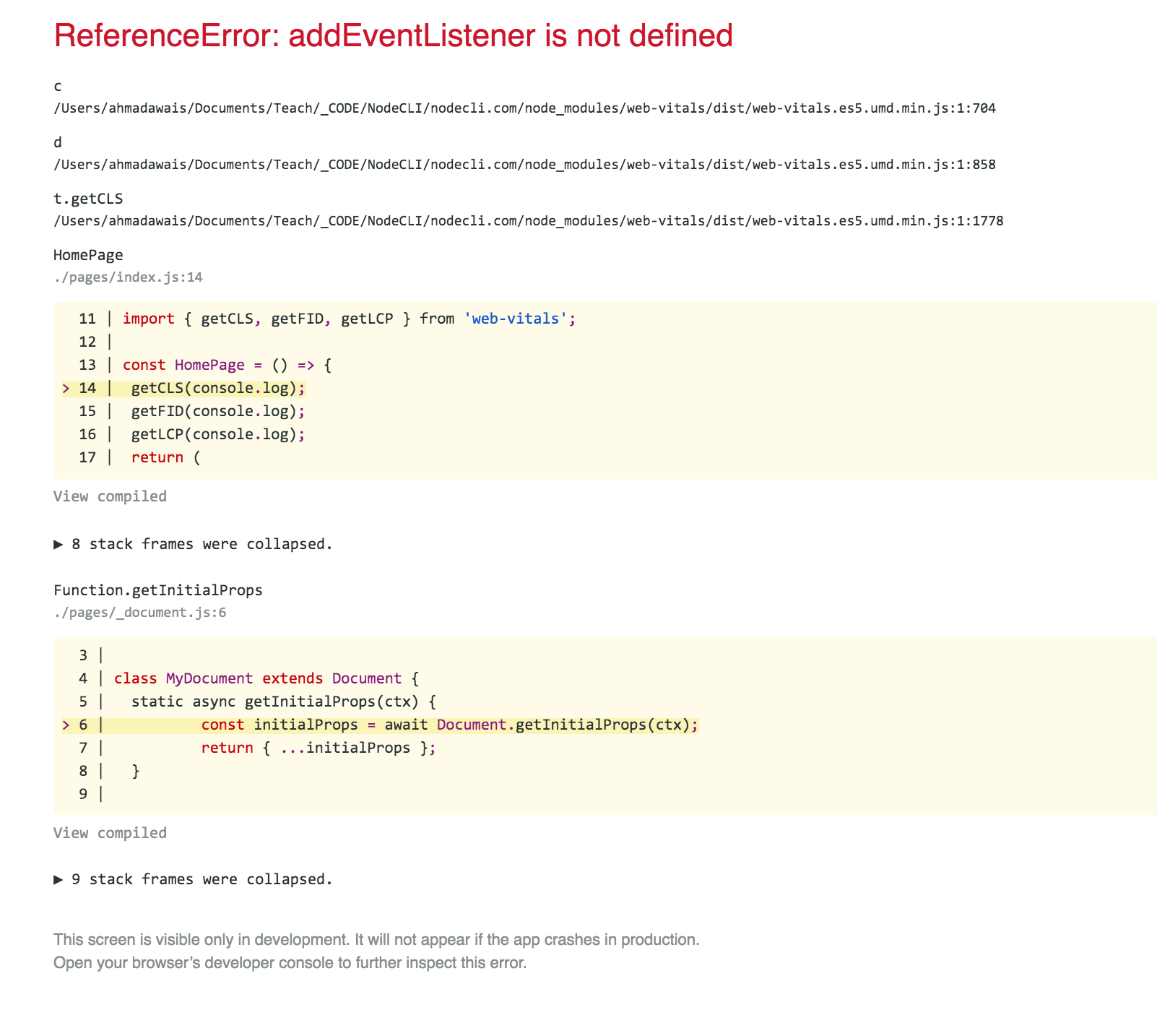Click the 'HomePage' stack frame title
Screen dimensions: 1157x1036
(x=88, y=254)
